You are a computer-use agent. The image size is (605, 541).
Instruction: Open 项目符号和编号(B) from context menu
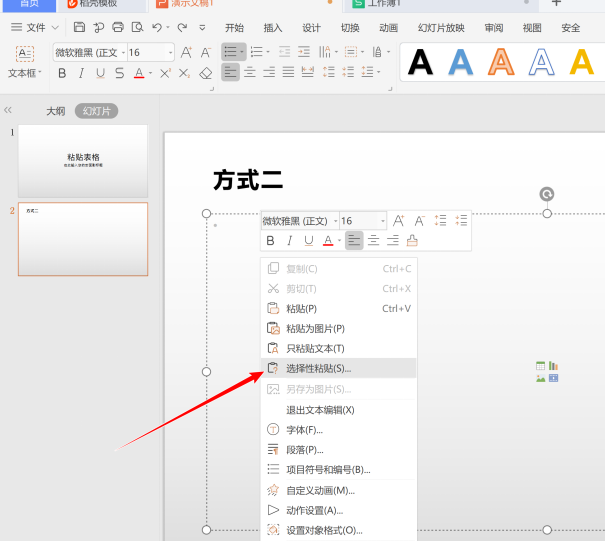click(339, 470)
